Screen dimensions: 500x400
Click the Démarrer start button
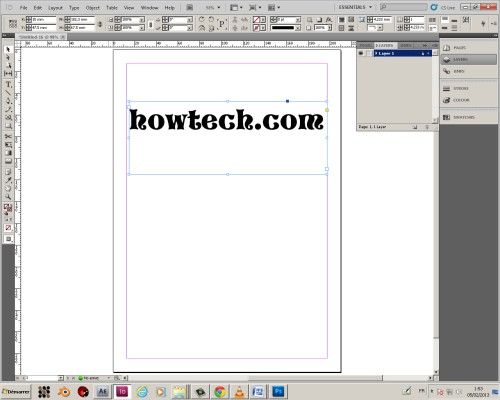click(x=16, y=391)
